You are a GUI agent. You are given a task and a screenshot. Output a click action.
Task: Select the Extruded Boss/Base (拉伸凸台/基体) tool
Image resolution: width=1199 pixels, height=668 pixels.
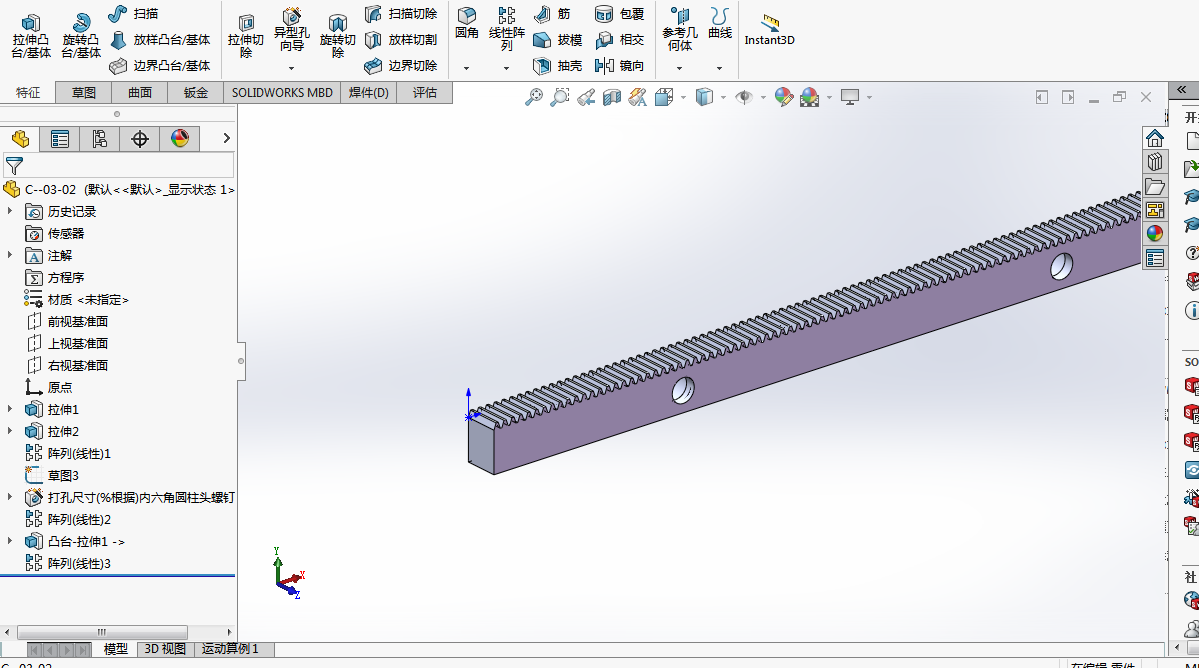[31, 35]
